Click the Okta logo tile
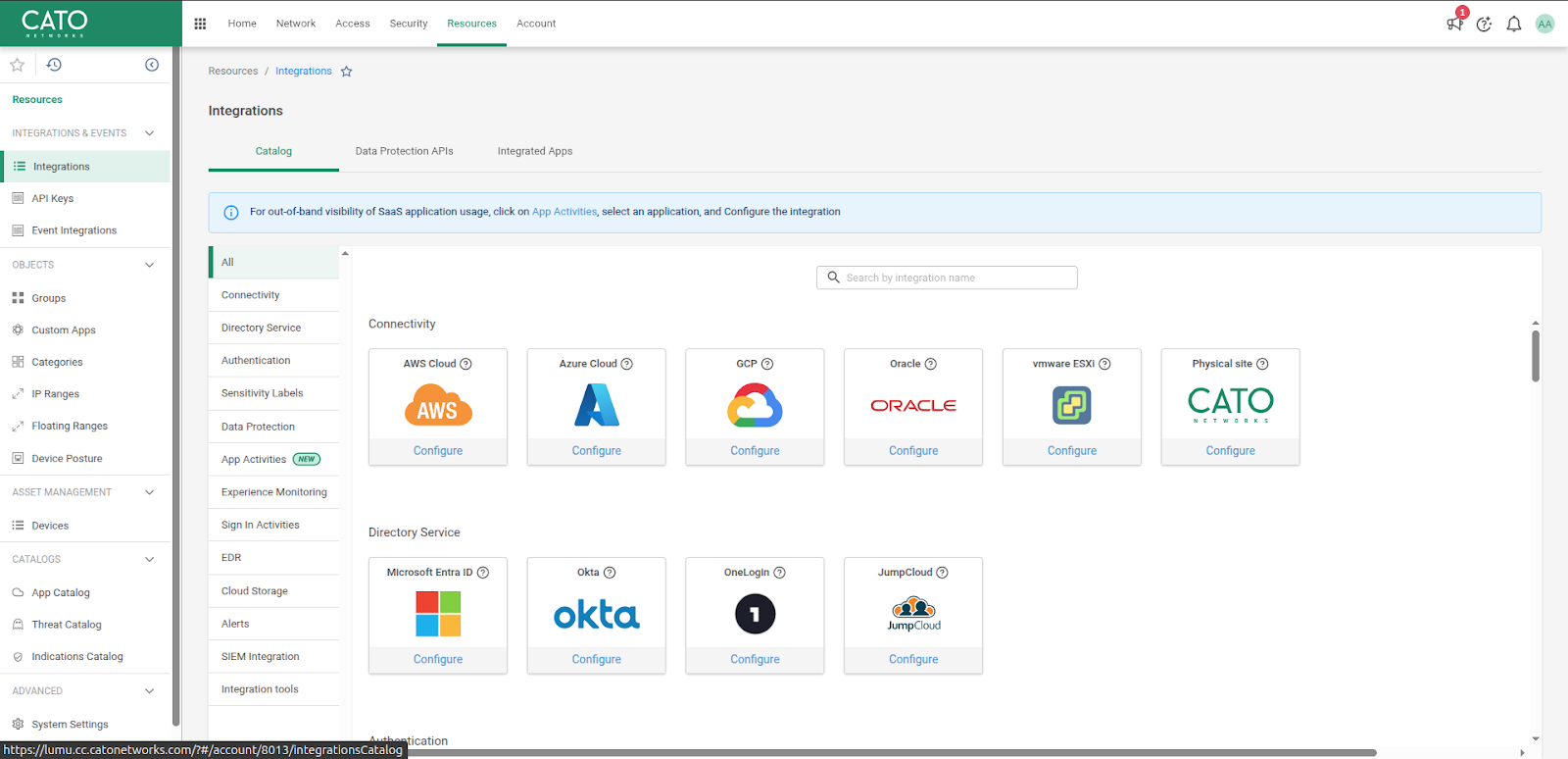This screenshot has width=1568, height=759. pyautogui.click(x=596, y=615)
